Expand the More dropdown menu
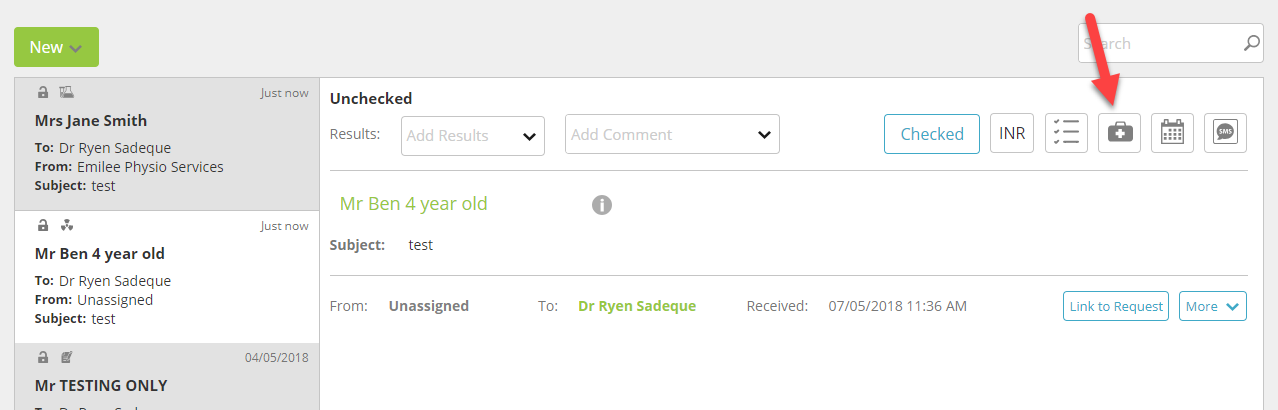The image size is (1278, 410). pyautogui.click(x=1213, y=306)
